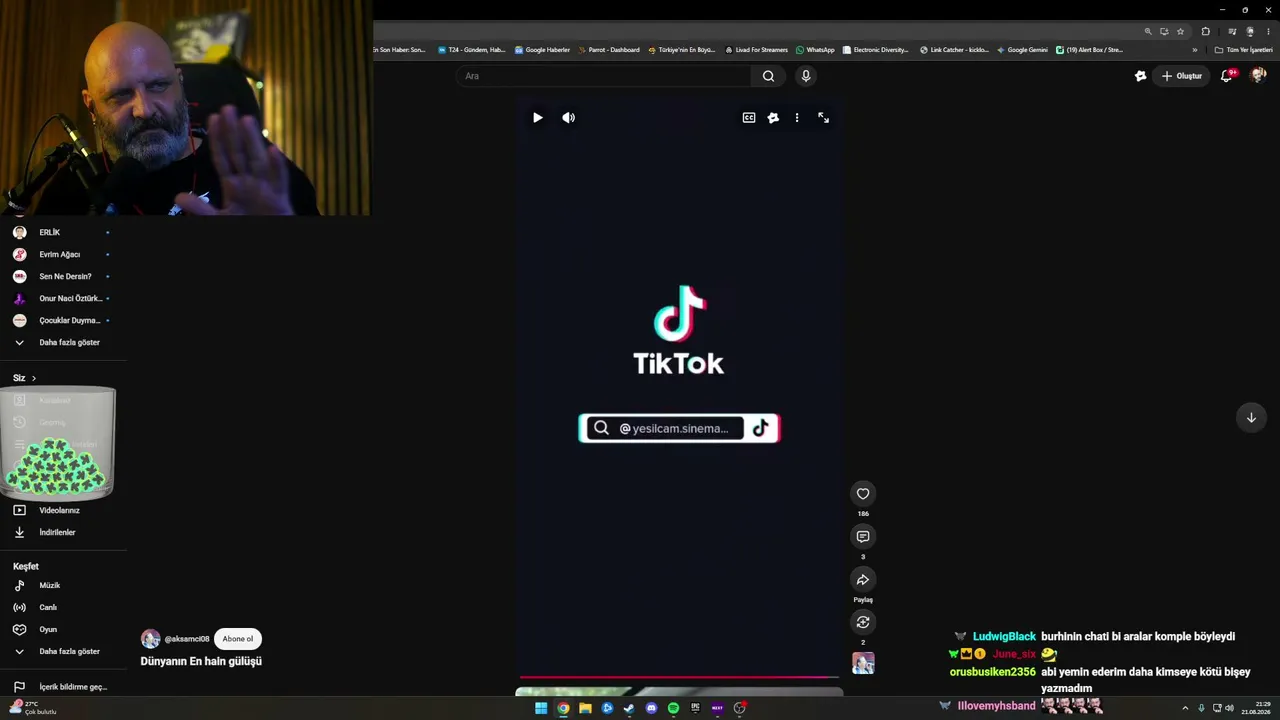
Task: Open the T24 - Gündem bookmark
Action: click(471, 50)
